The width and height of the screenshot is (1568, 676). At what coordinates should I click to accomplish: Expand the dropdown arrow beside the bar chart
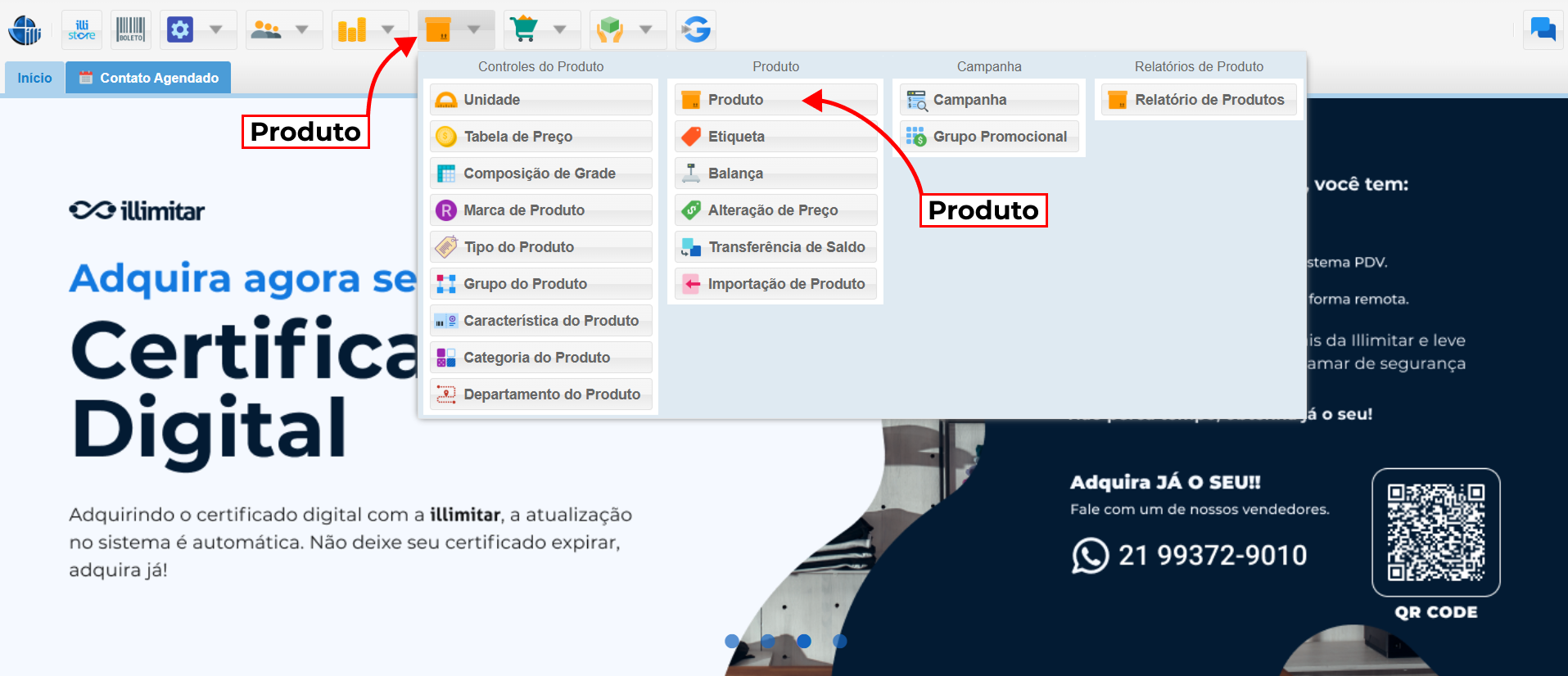point(388,30)
